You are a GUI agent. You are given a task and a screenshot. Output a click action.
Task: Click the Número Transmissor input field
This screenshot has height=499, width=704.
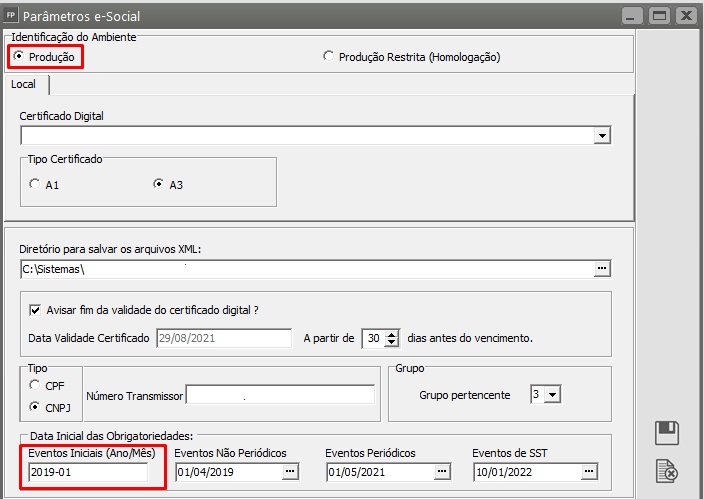coord(279,395)
